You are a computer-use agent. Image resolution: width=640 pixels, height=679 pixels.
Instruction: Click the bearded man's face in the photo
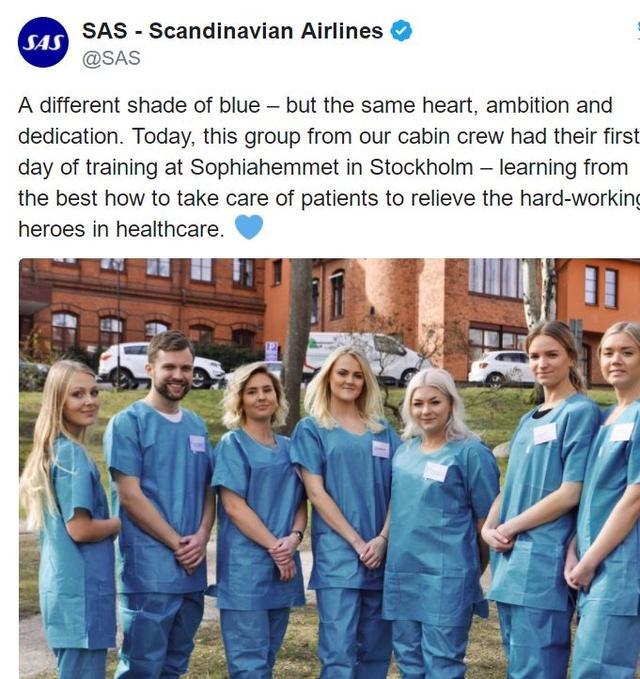(x=172, y=370)
